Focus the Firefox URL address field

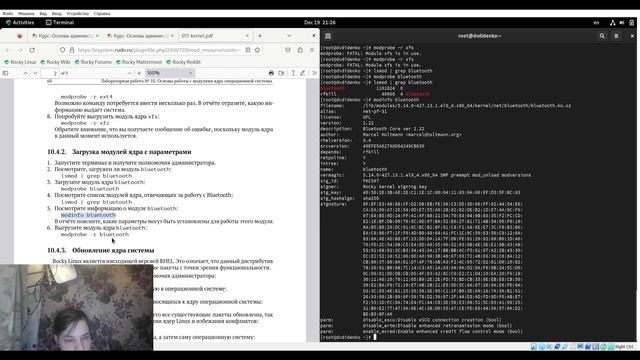[x=159, y=50]
